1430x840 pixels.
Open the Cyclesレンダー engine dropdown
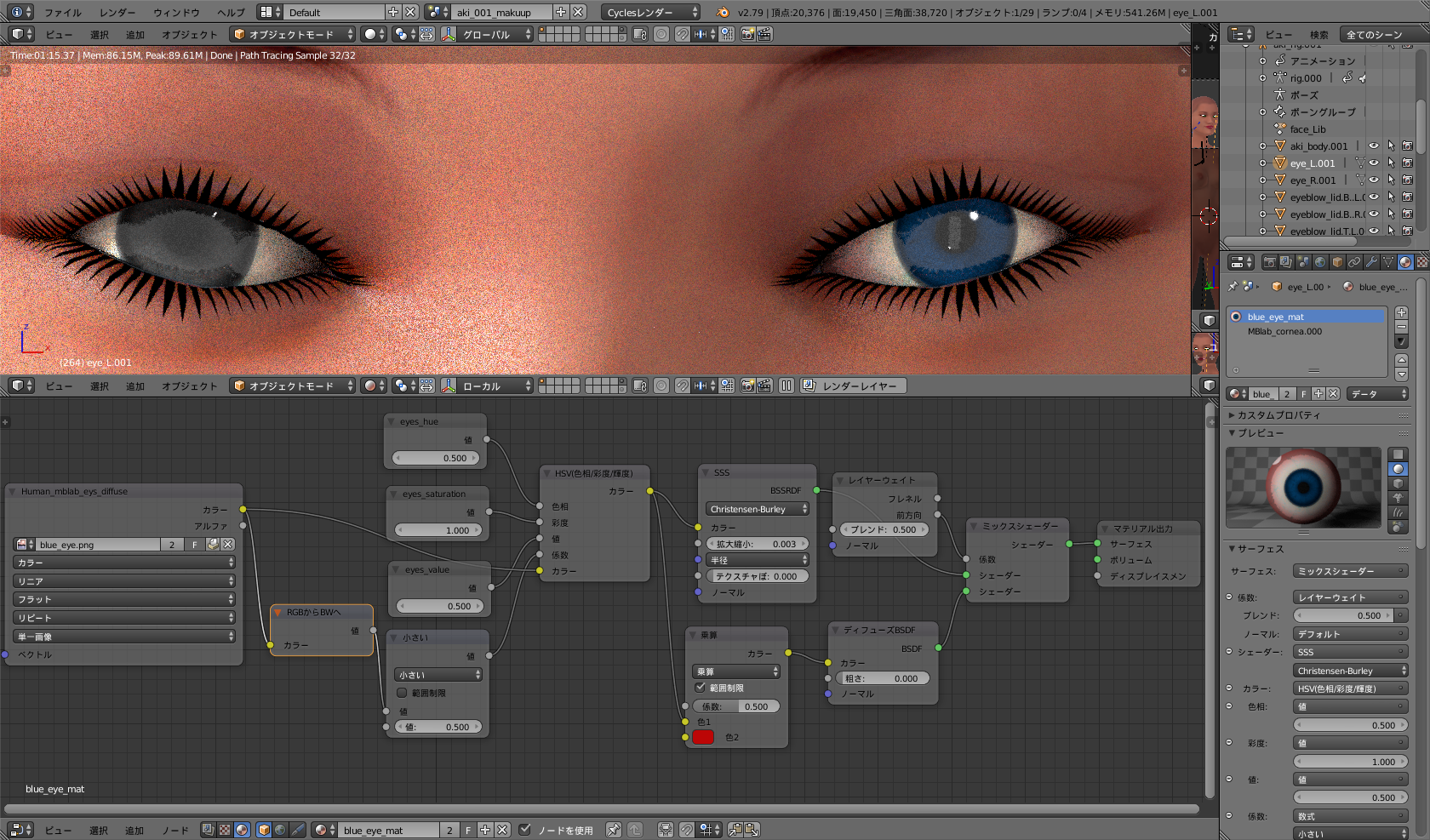[x=651, y=12]
